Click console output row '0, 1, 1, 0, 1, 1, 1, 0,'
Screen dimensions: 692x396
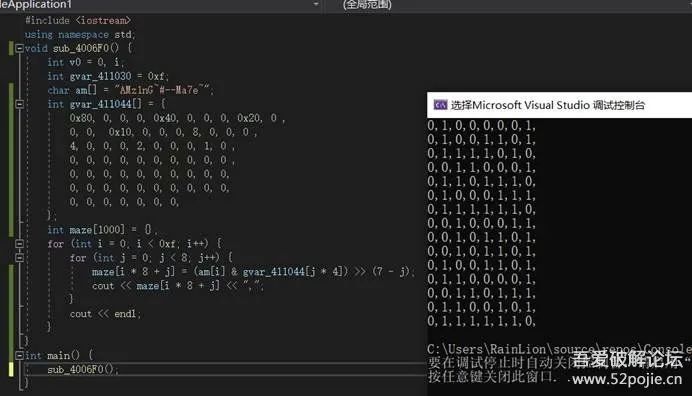(481, 181)
